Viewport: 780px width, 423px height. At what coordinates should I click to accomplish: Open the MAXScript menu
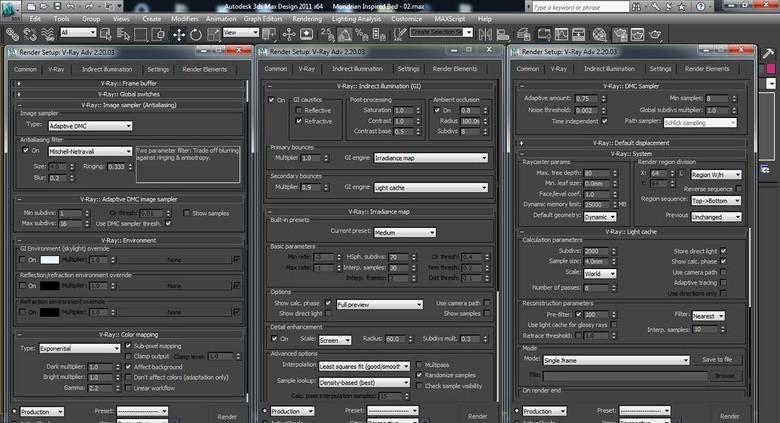click(450, 19)
